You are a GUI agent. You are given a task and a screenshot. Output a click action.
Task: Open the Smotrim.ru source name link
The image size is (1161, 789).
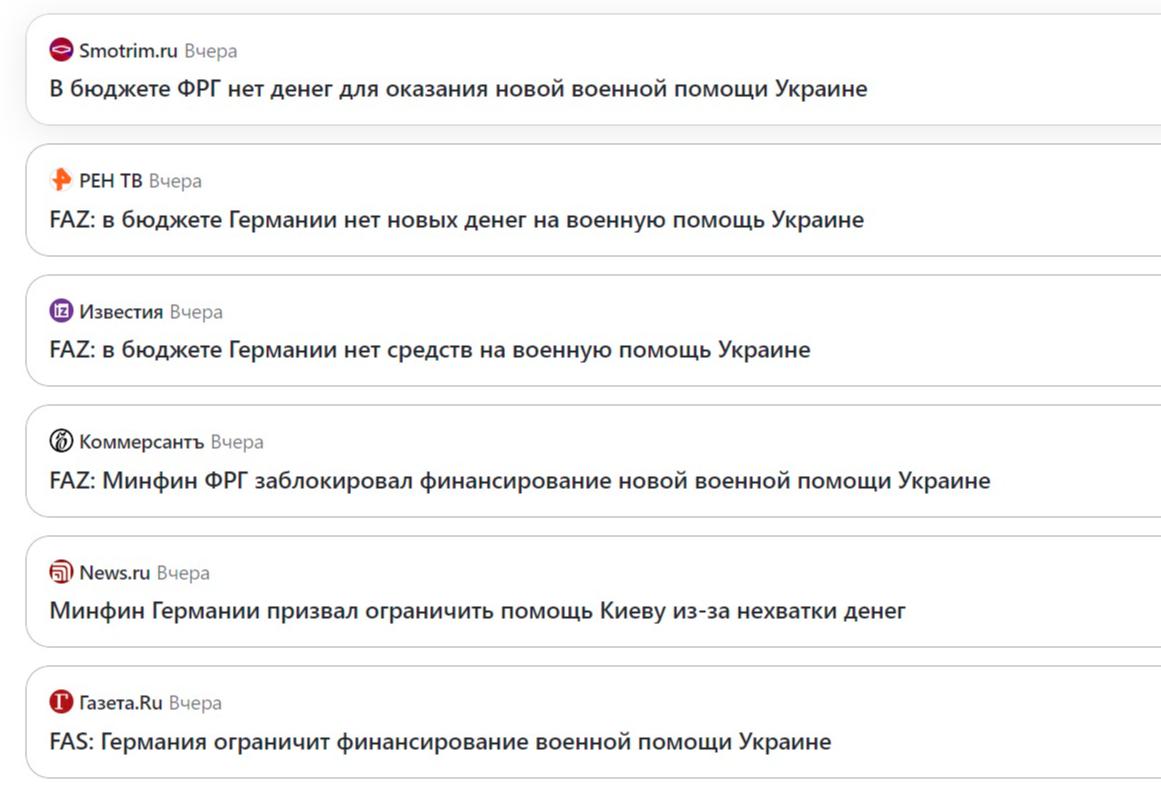pos(128,51)
